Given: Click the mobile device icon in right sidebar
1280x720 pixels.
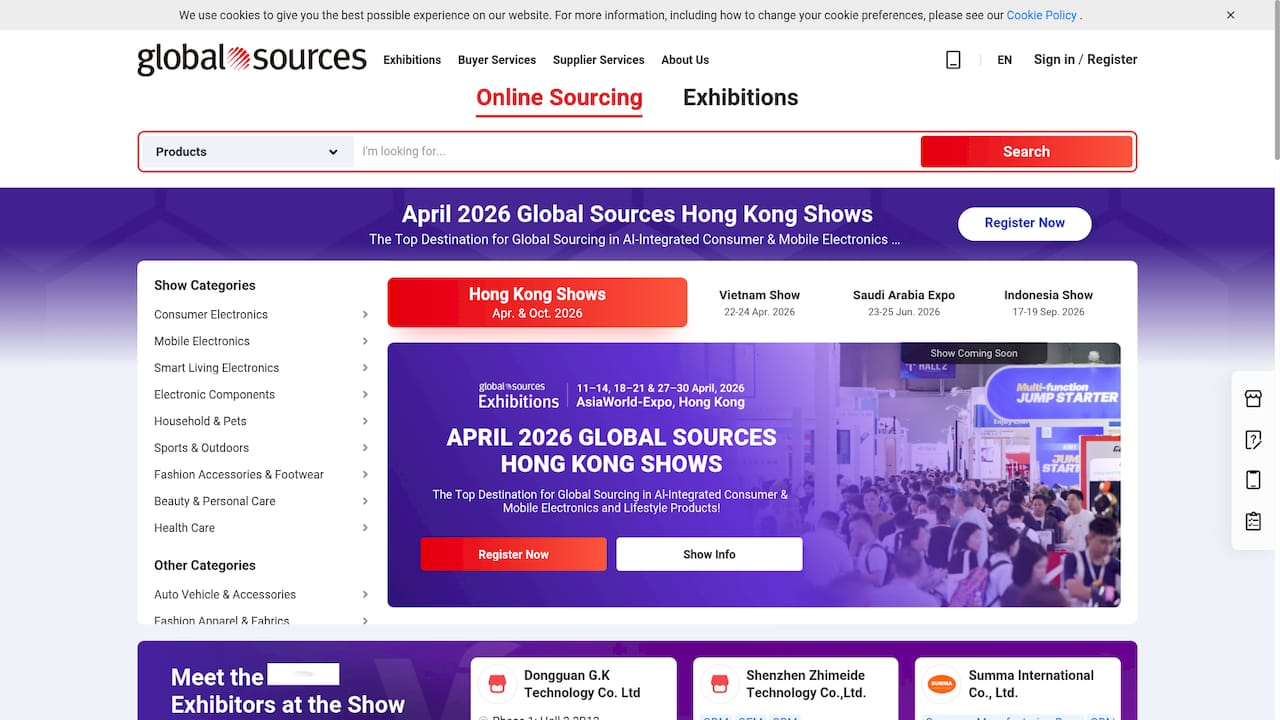Looking at the screenshot, I should 1253,480.
